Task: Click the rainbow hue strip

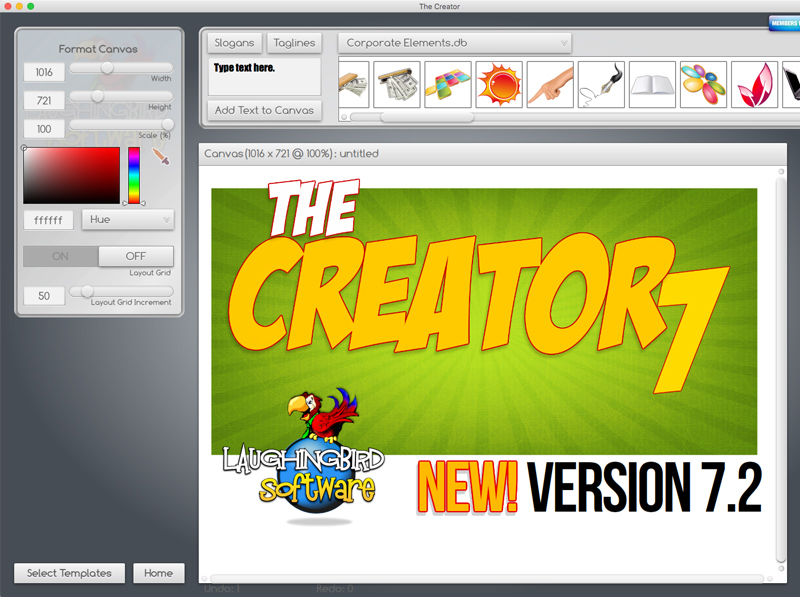Action: (134, 176)
